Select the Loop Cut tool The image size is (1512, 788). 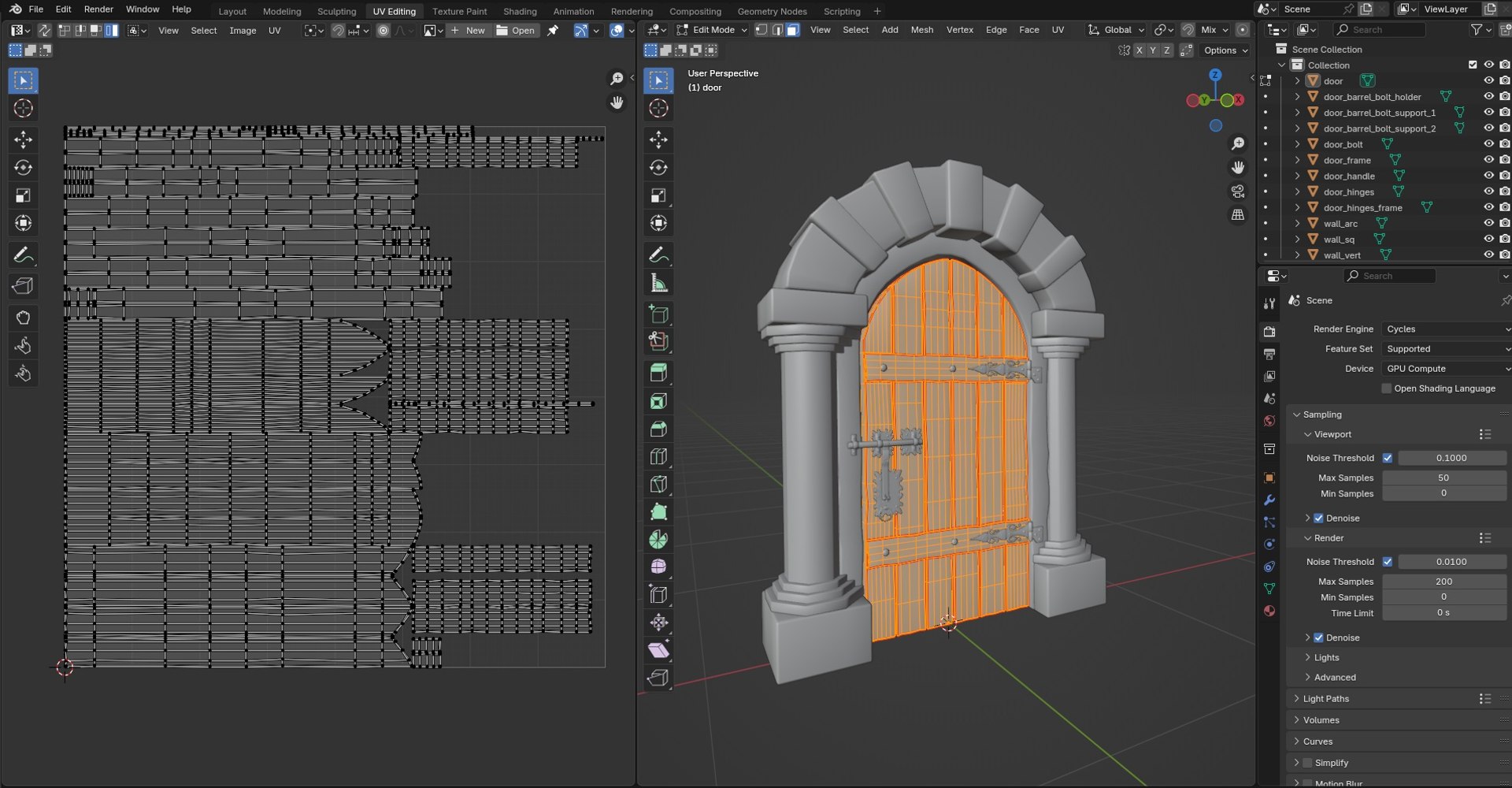pyautogui.click(x=658, y=456)
